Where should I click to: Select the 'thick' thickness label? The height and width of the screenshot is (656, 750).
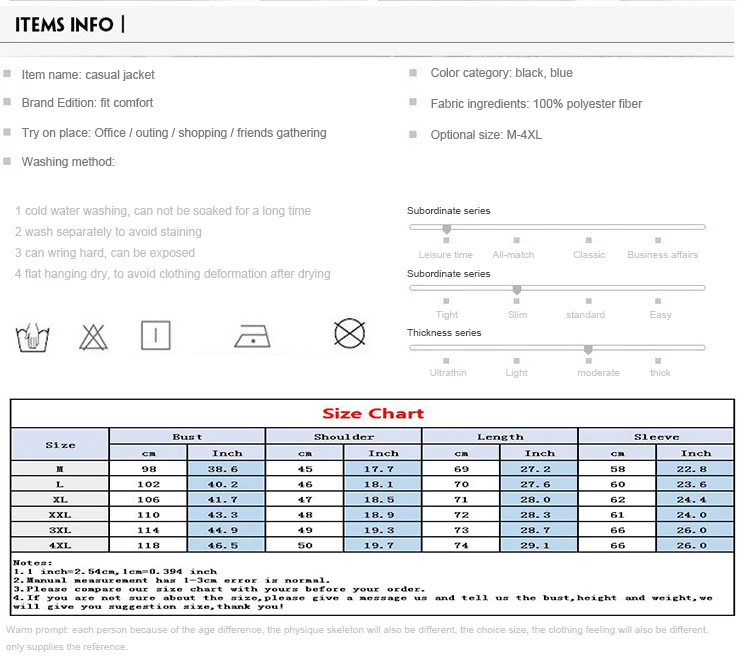coord(660,373)
